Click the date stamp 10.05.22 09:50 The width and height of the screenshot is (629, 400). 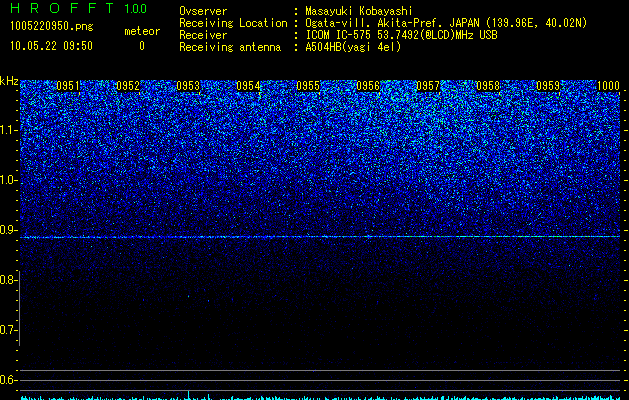[x=51, y=46]
